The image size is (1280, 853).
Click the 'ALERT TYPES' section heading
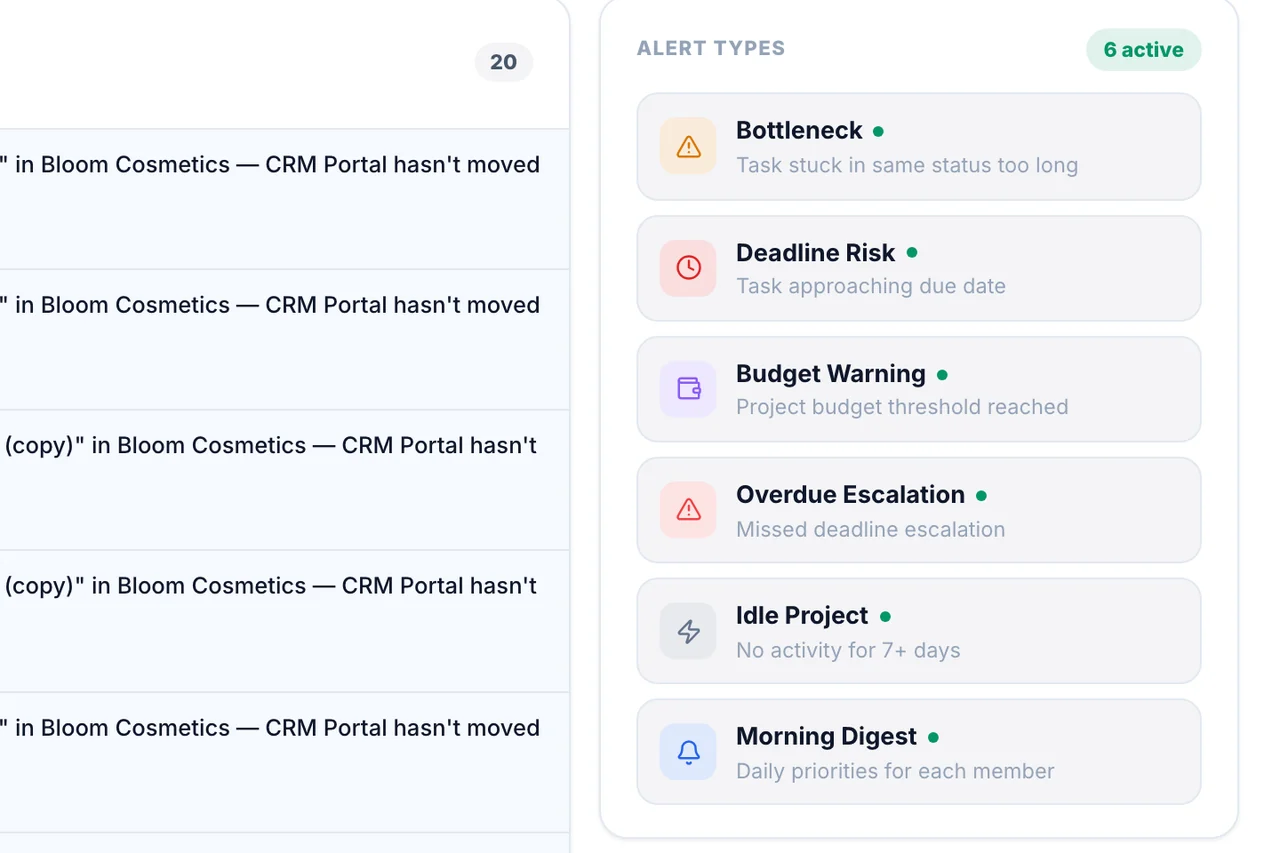[x=711, y=48]
